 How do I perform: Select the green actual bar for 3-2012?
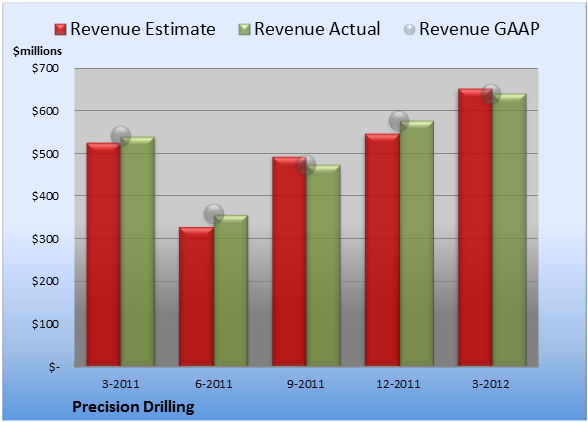[509, 230]
